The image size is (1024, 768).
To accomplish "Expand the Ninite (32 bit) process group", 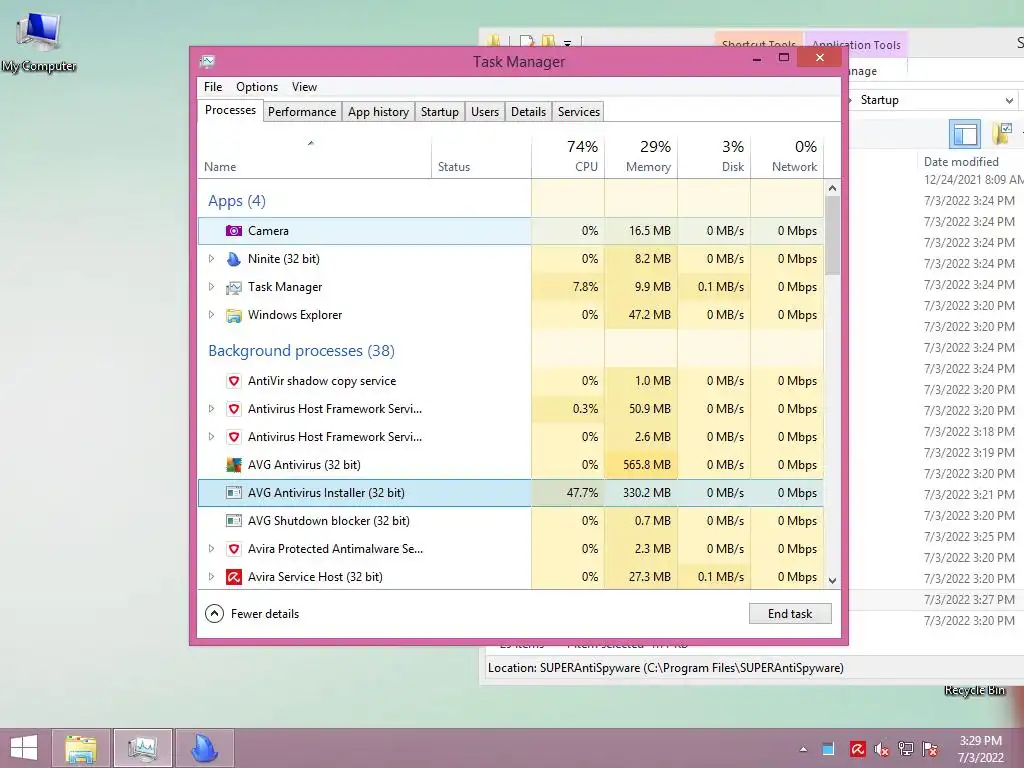I will [x=211, y=259].
